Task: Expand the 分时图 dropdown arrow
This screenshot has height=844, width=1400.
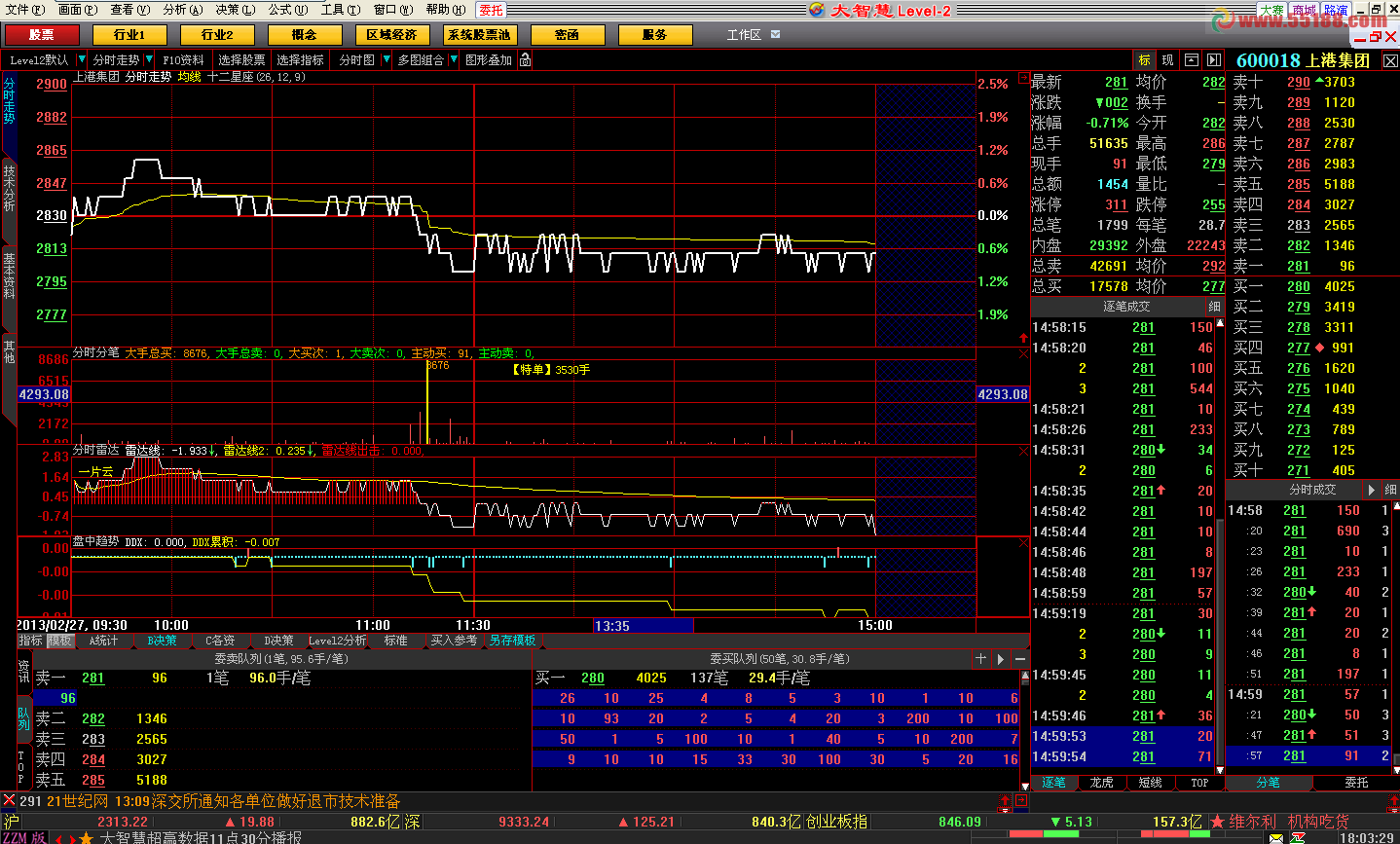Action: click(x=387, y=59)
